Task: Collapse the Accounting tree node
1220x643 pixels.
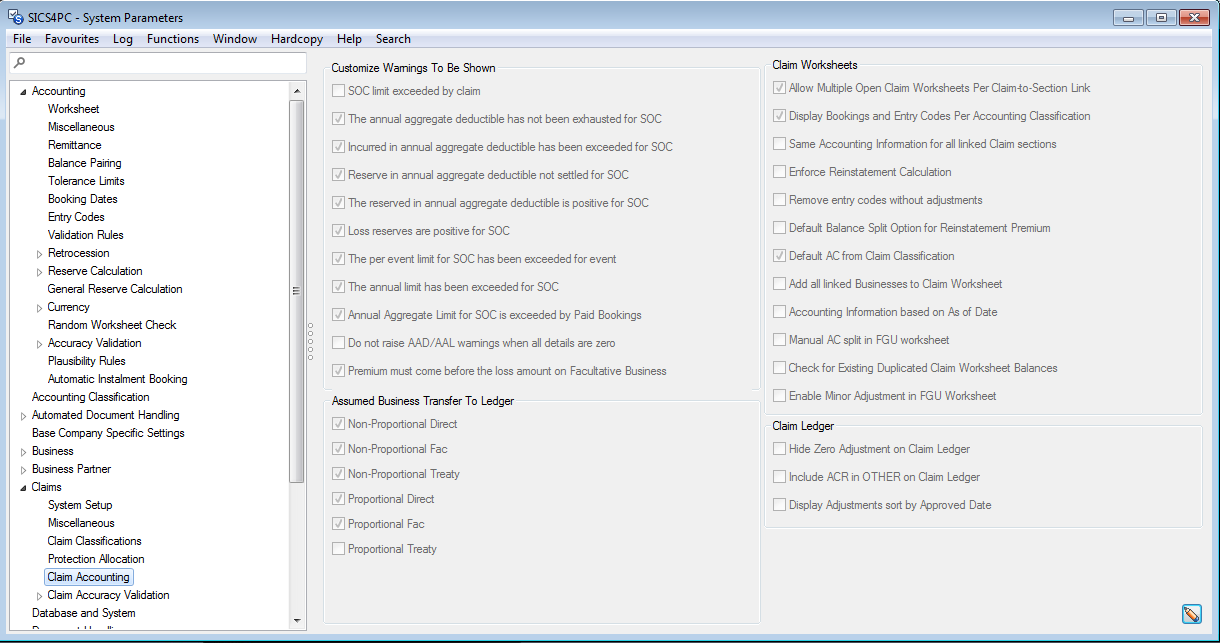Action: (x=24, y=92)
